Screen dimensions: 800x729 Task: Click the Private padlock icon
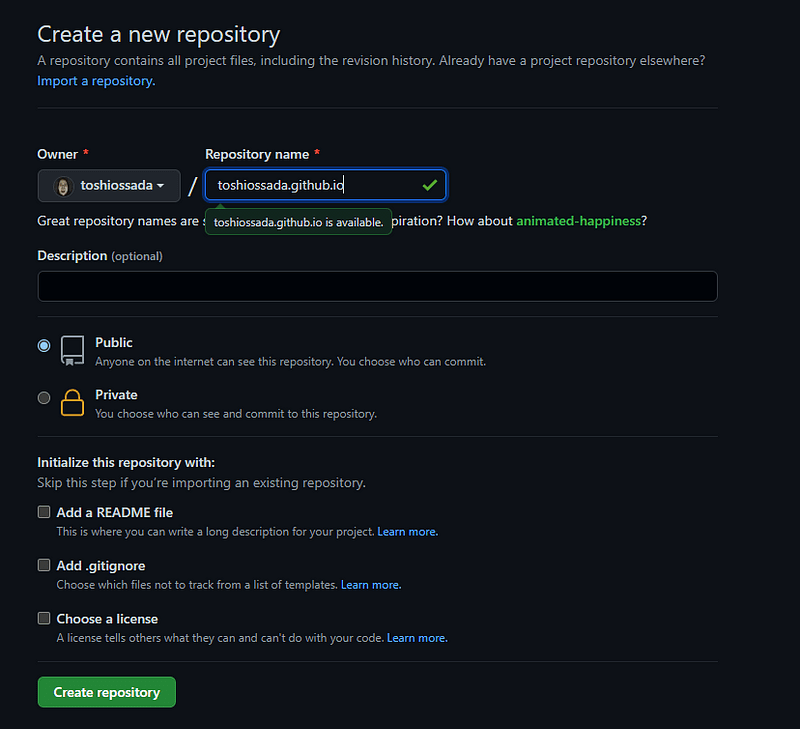(72, 403)
